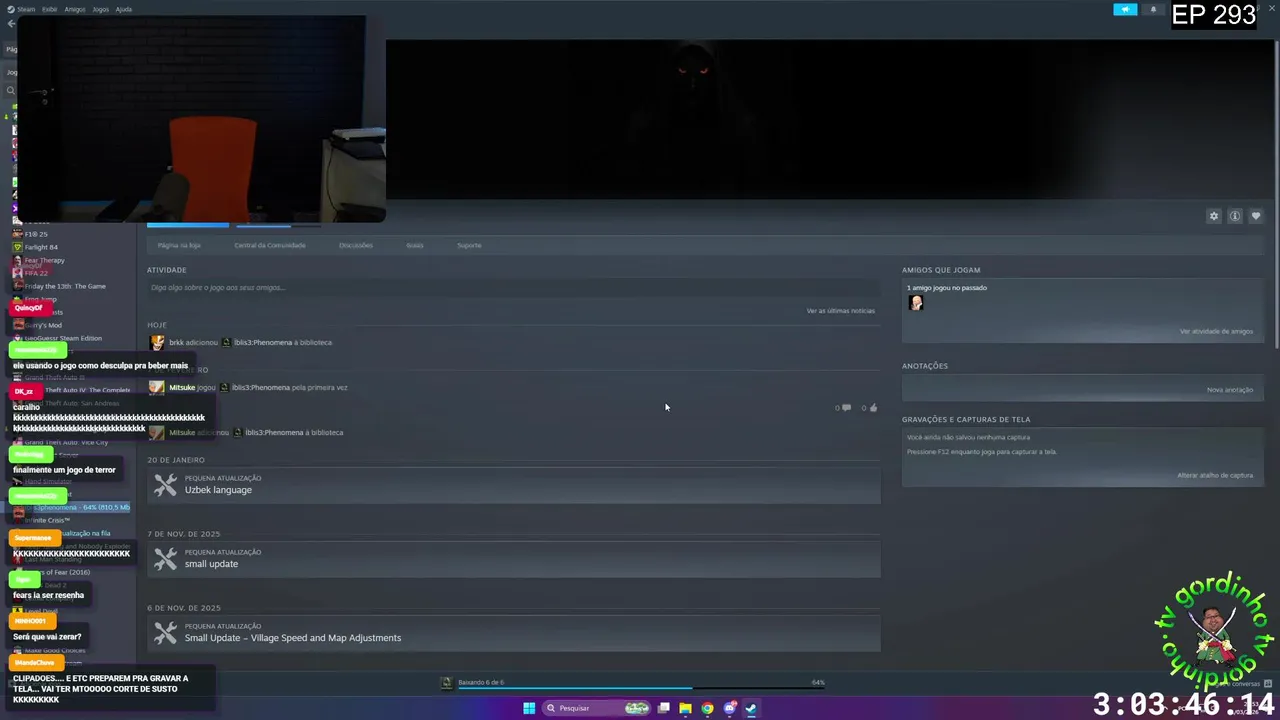Image resolution: width=1280 pixels, height=720 pixels.
Task: Open Ver atividade de amigos link
Action: coord(1216,331)
